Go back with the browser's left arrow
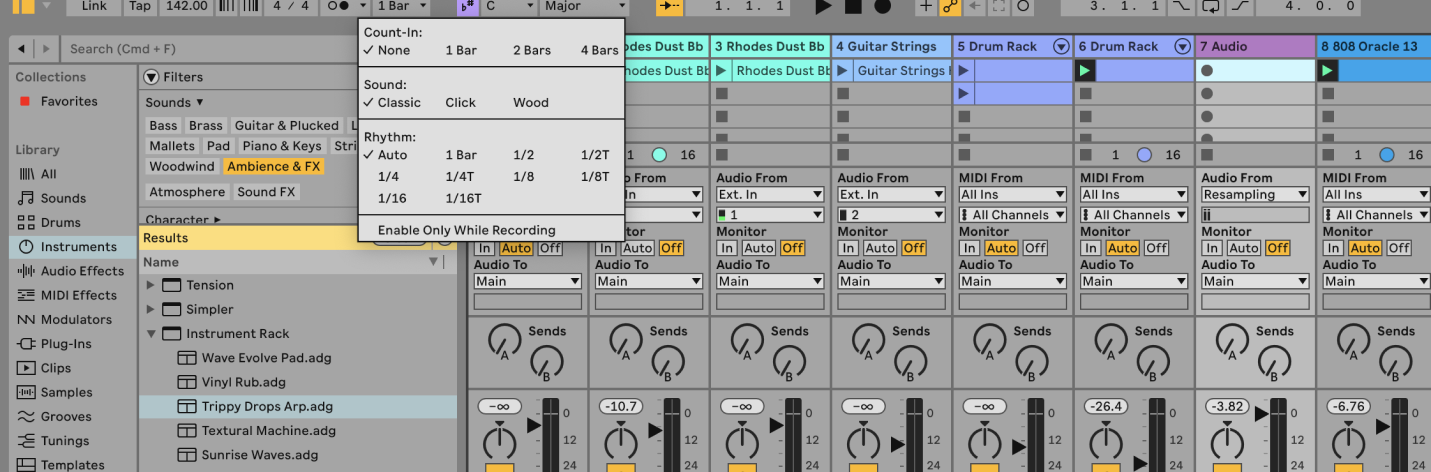The width and height of the screenshot is (1431, 472). pos(21,48)
